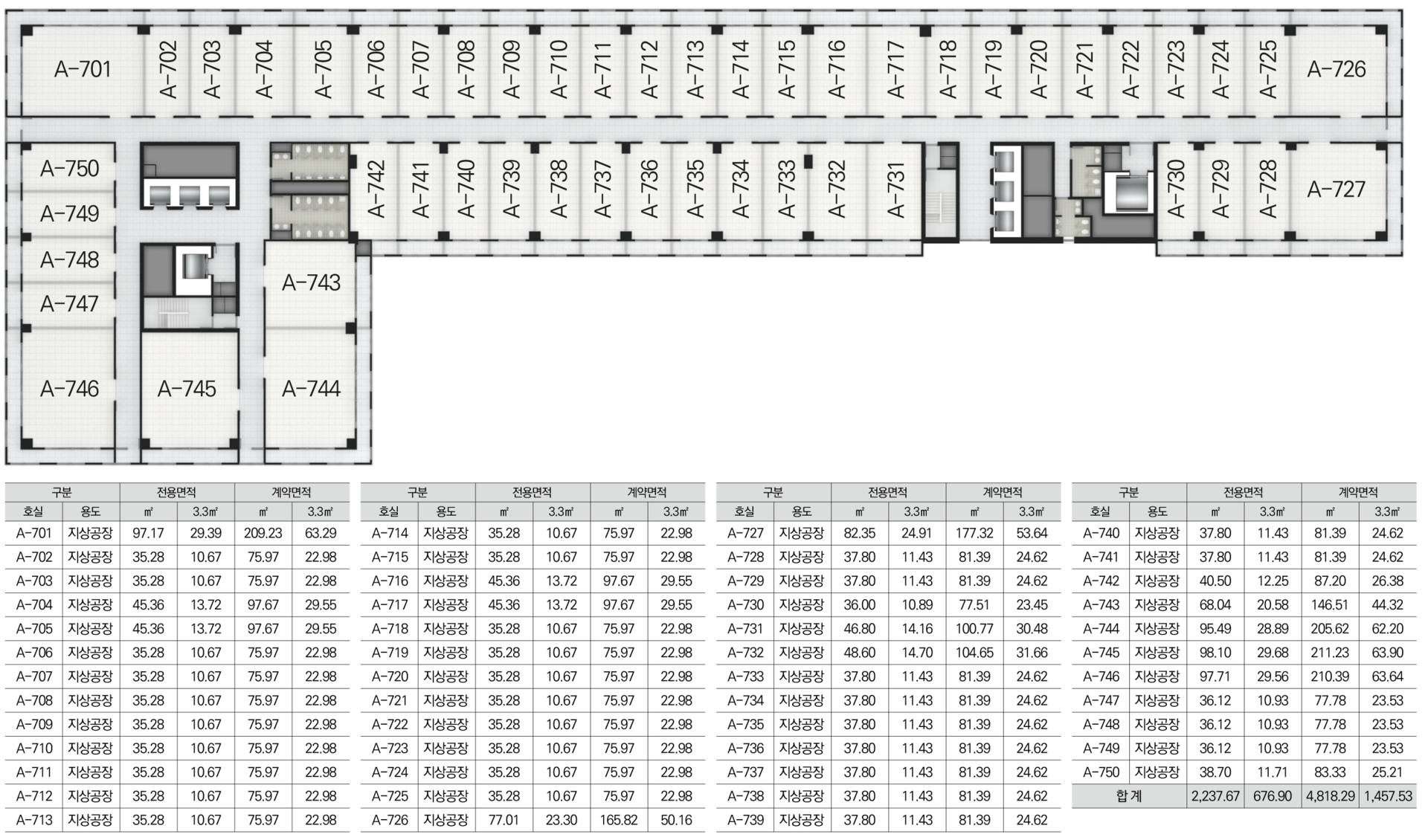Select vertical label A-742 on the plan

pos(376,189)
